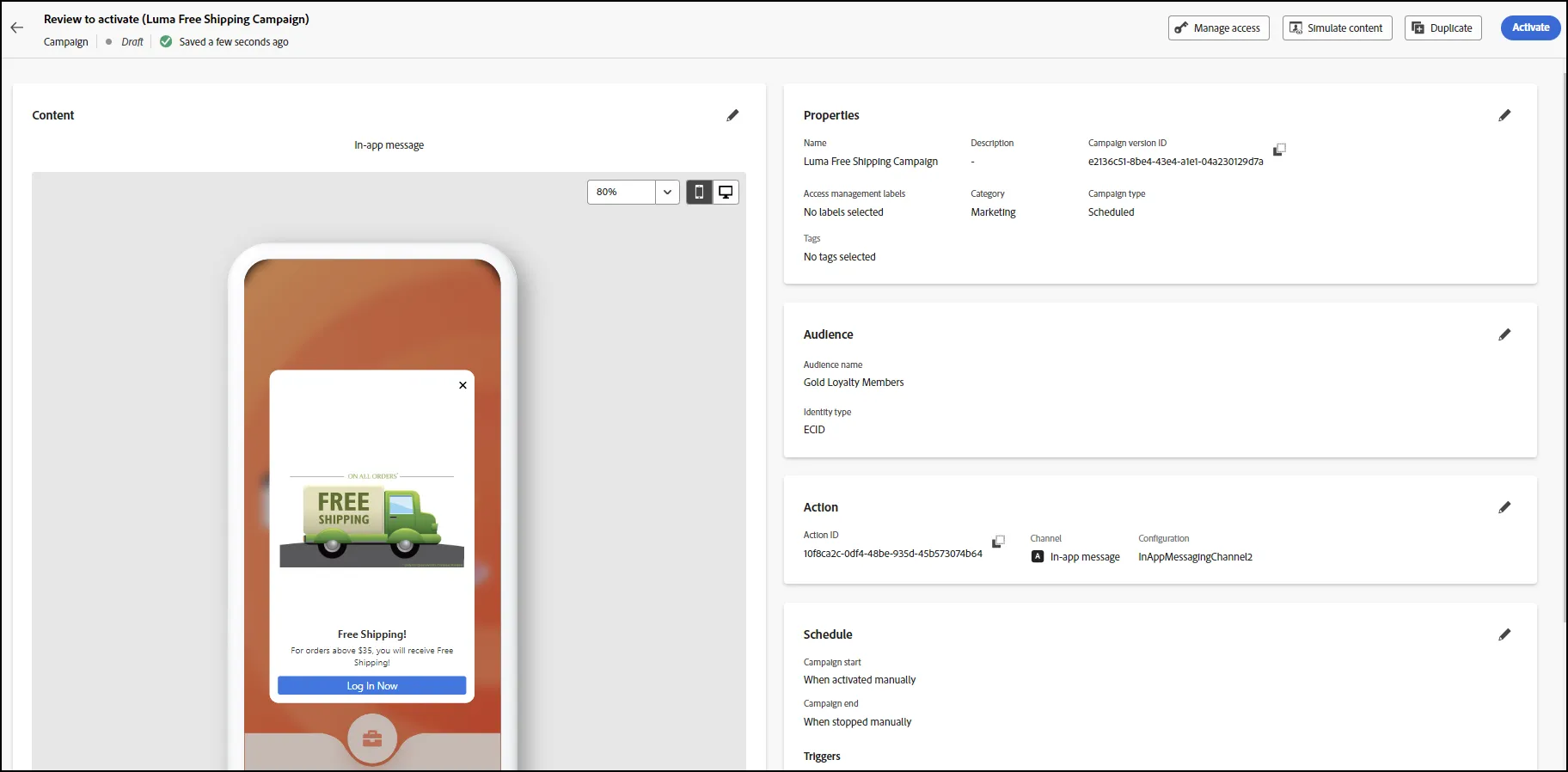Click the 80% zoom level field

coord(622,192)
